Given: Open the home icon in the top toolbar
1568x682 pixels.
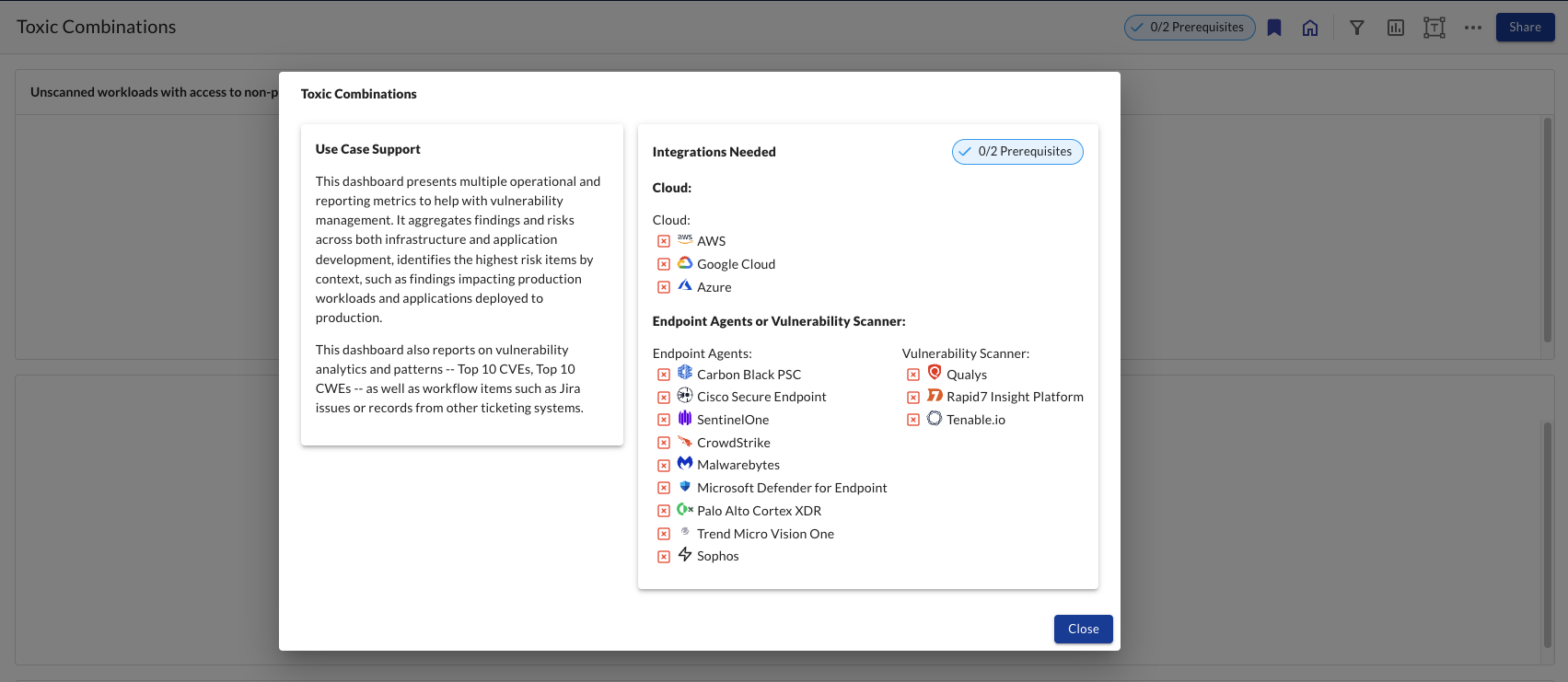Looking at the screenshot, I should 1310,28.
